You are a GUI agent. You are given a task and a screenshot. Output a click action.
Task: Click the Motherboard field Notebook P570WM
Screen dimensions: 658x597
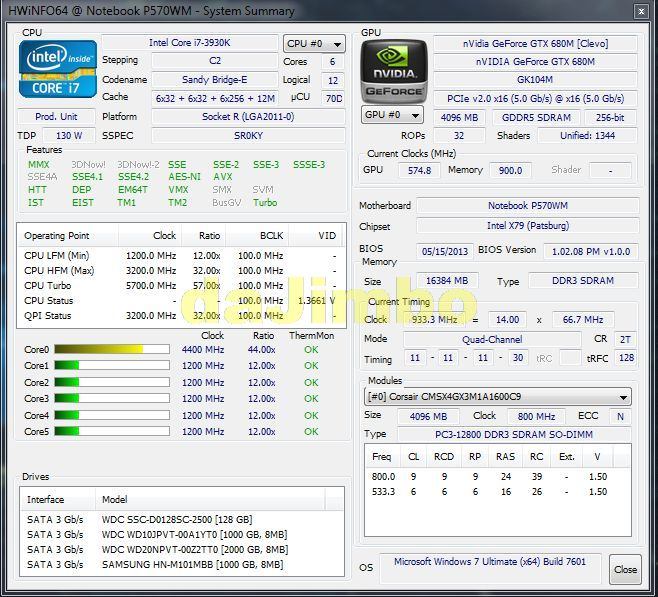[x=528, y=206]
